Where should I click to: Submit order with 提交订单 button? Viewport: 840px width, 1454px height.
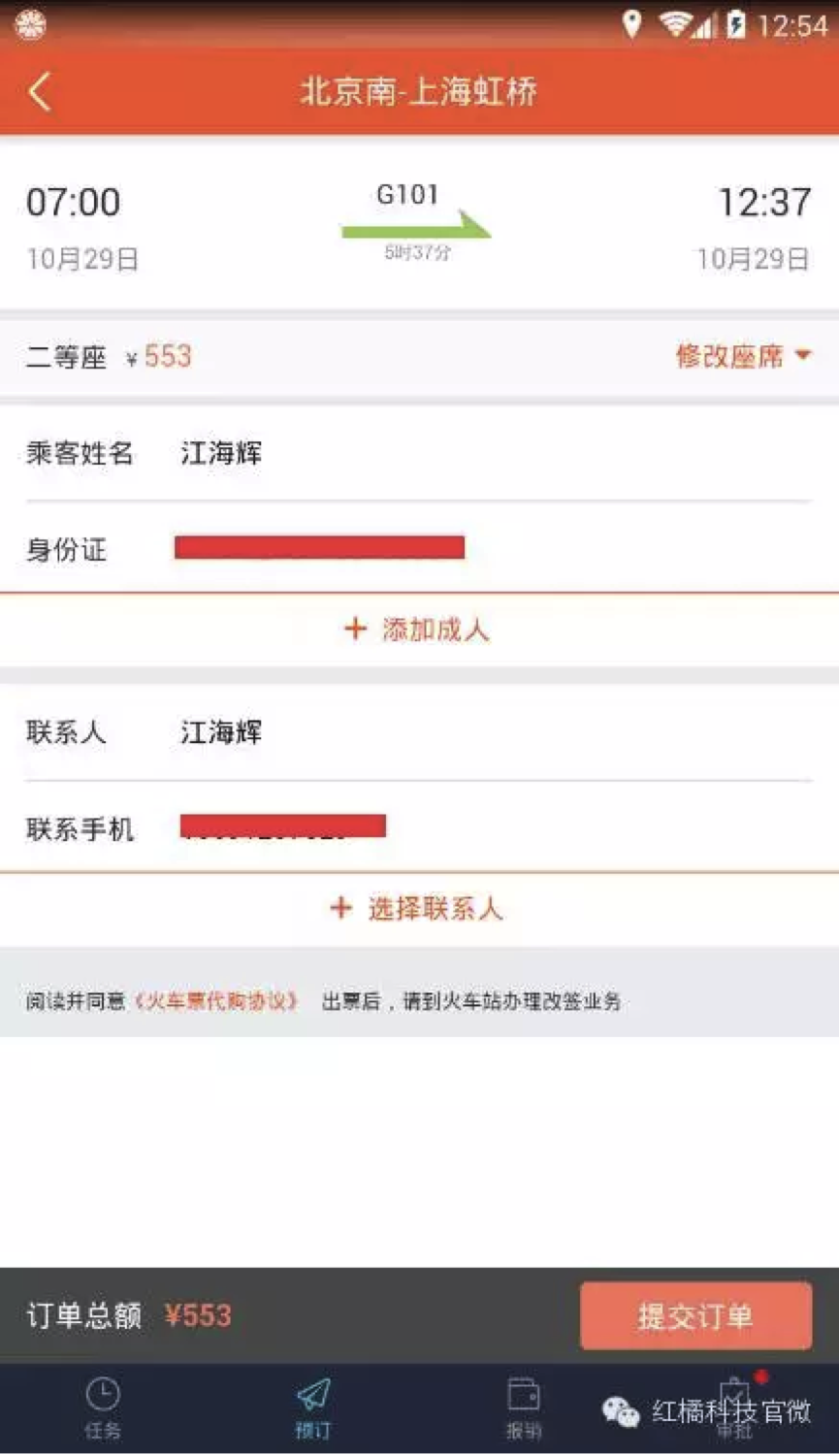(695, 1315)
